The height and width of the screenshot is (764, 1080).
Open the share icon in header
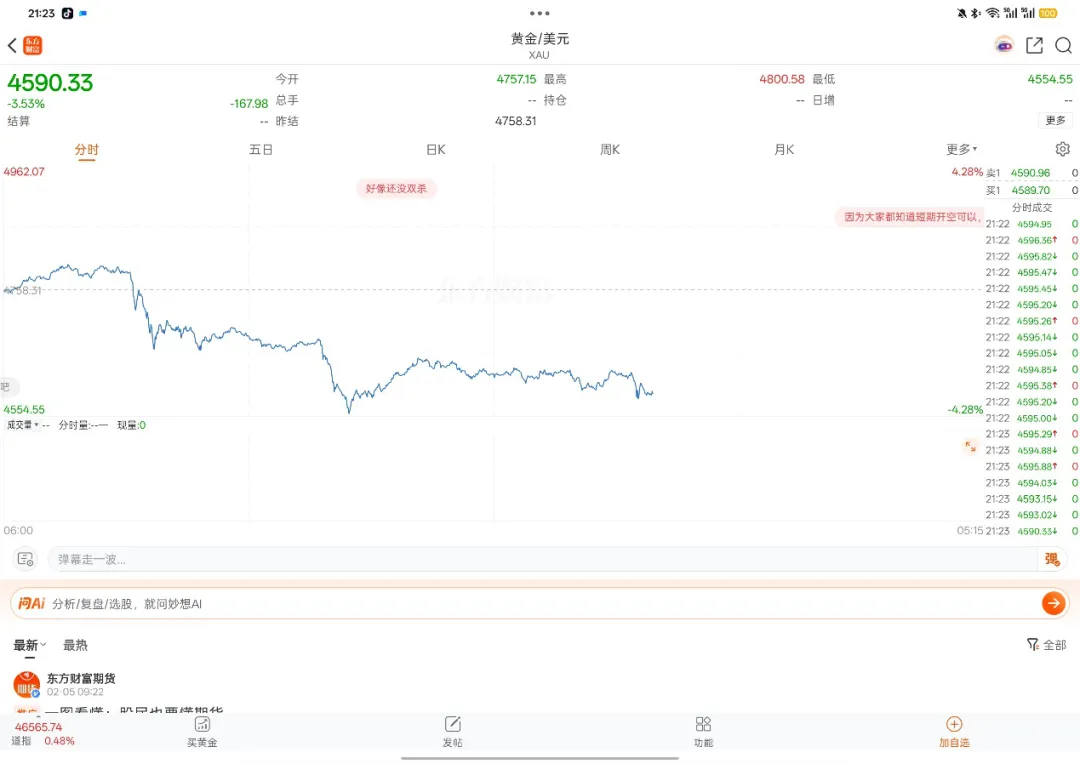(1035, 45)
